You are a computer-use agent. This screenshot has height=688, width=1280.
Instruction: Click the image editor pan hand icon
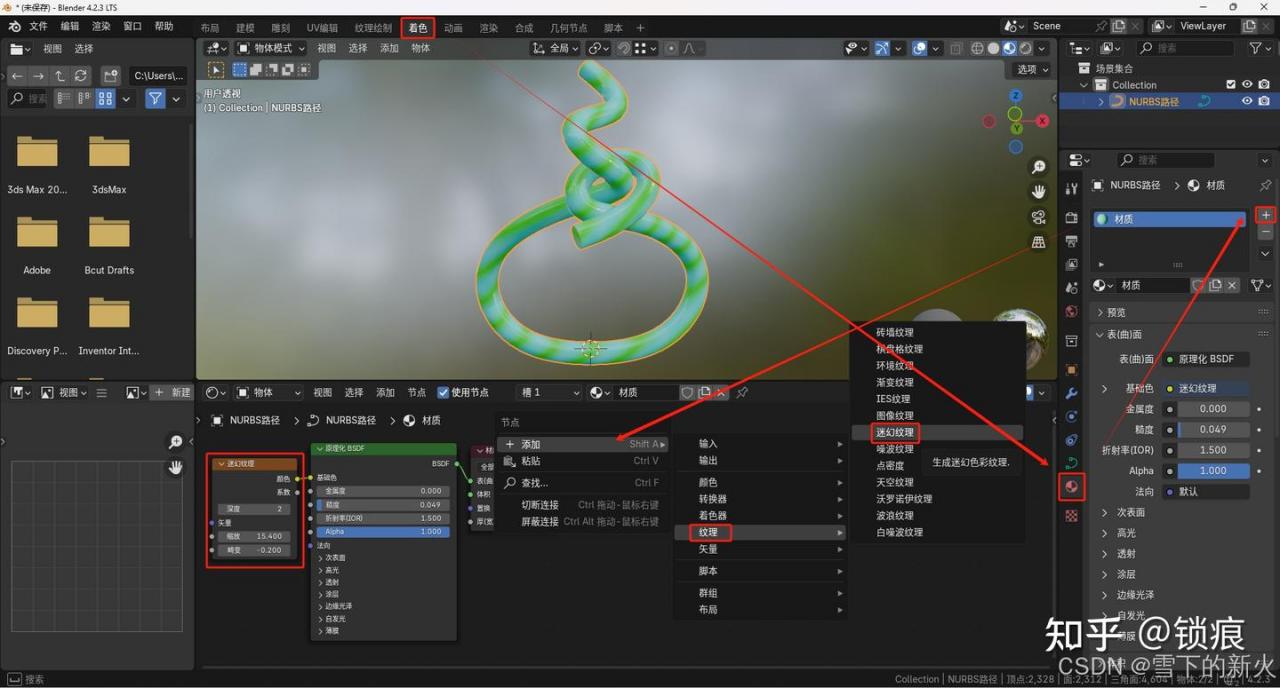pyautogui.click(x=176, y=467)
